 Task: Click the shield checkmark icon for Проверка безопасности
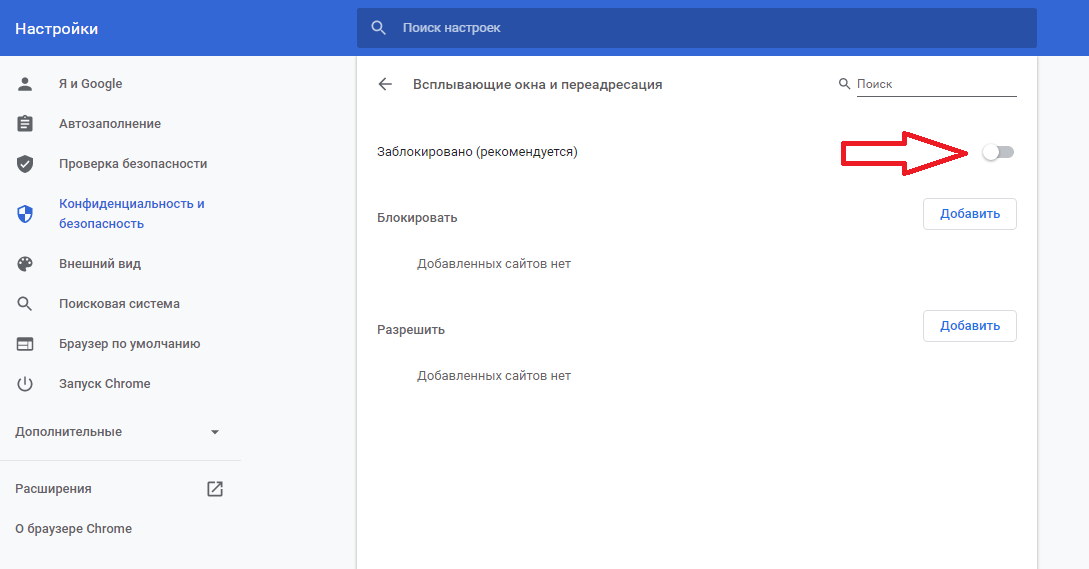[25, 164]
